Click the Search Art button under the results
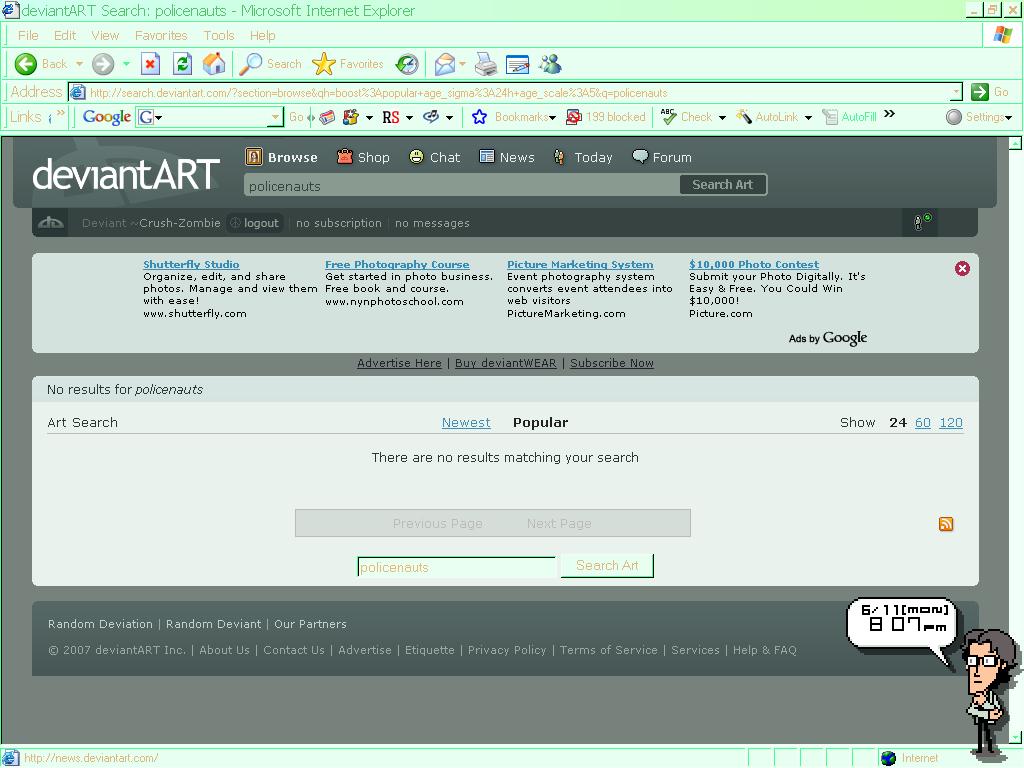Image resolution: width=1024 pixels, height=768 pixels. point(607,565)
